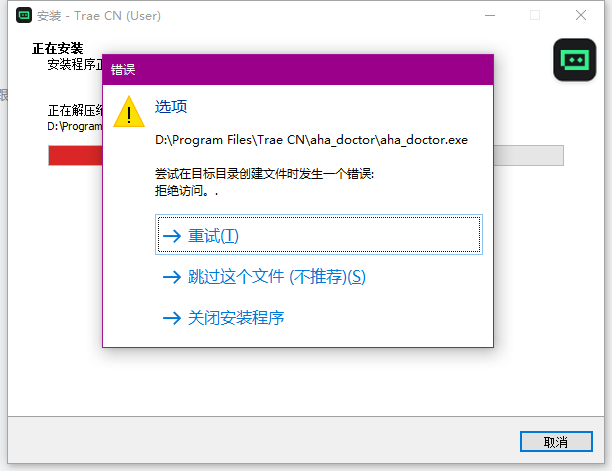Click the red filled progress bar section
The image size is (612, 471).
click(74, 155)
